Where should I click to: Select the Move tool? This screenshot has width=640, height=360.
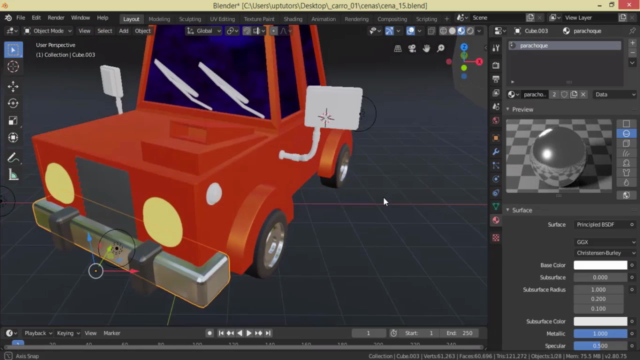pos(13,86)
